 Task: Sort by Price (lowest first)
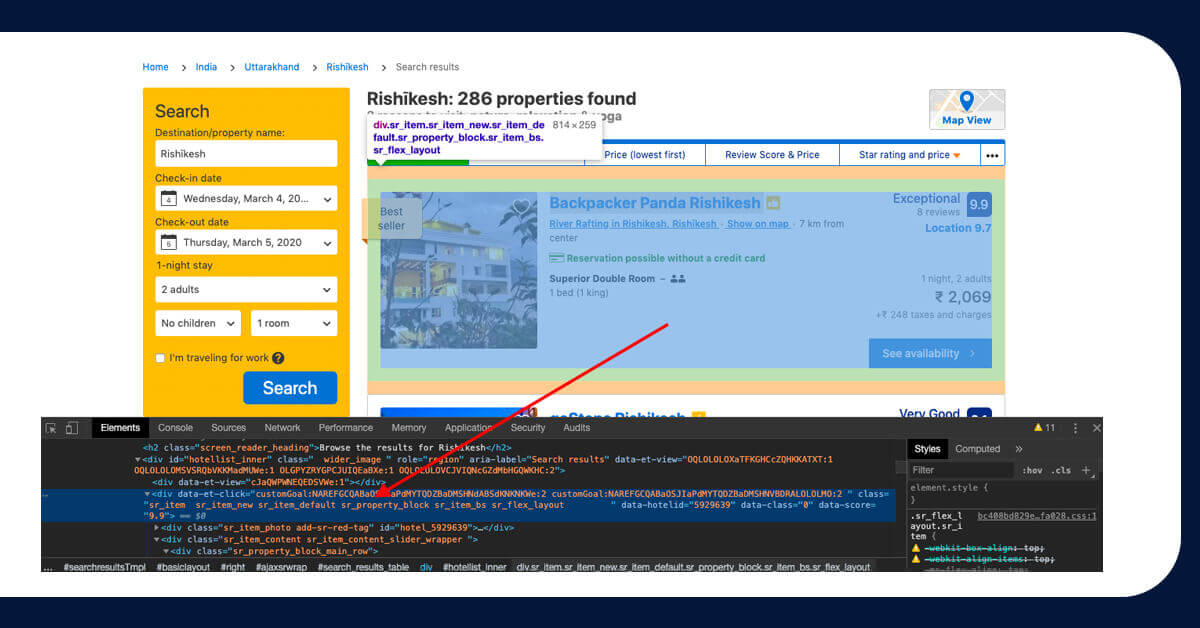(645, 155)
